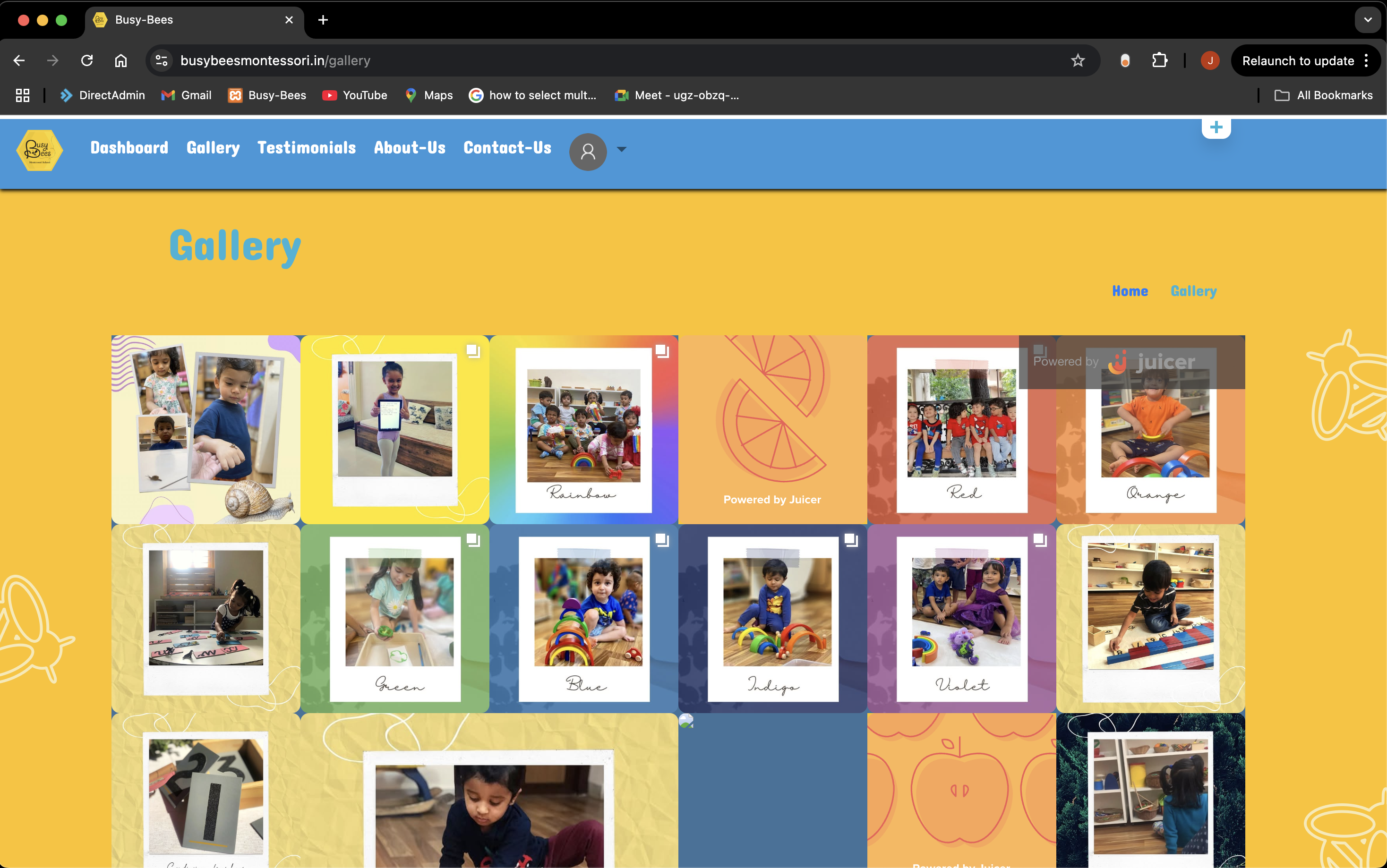Open the girl holding tablet photo

coord(394,429)
